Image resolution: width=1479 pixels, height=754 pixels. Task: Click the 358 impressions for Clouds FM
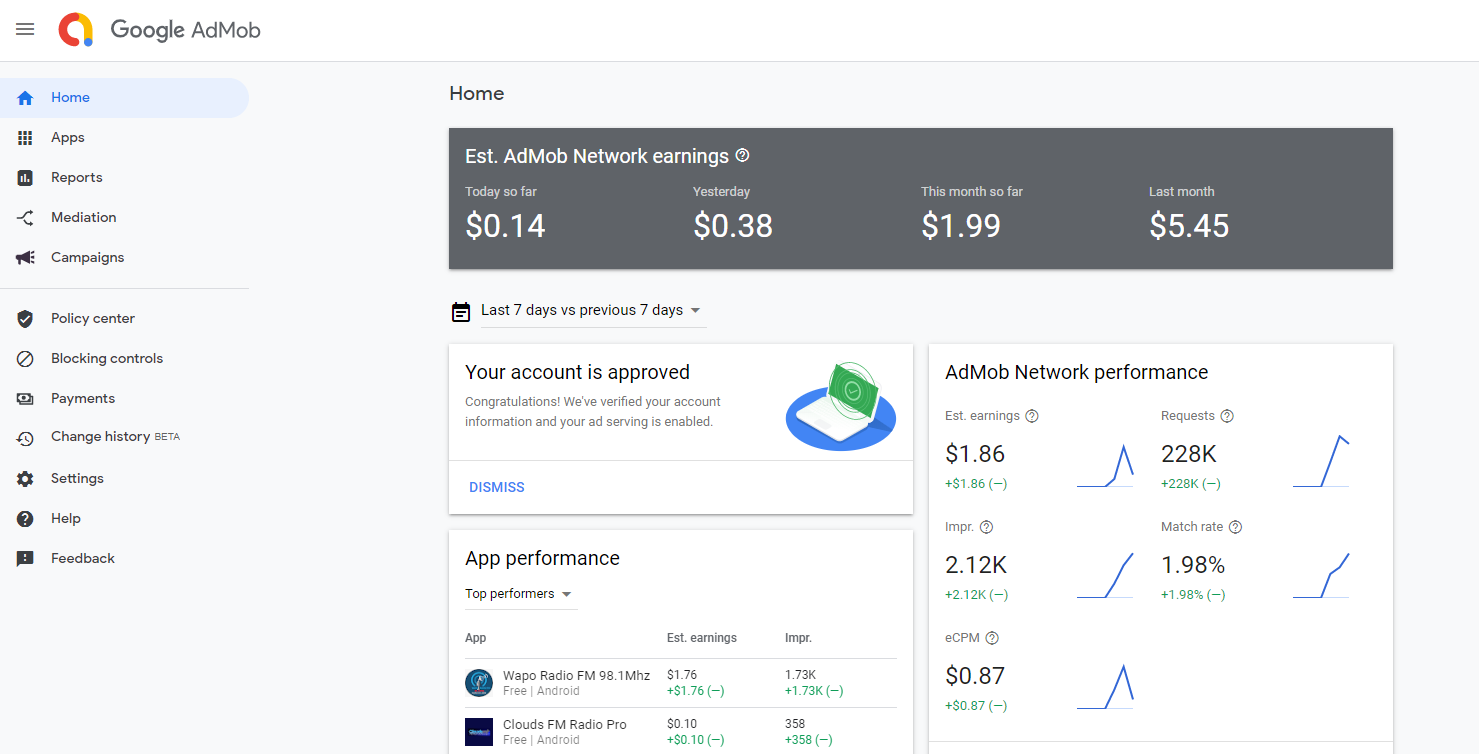796,724
